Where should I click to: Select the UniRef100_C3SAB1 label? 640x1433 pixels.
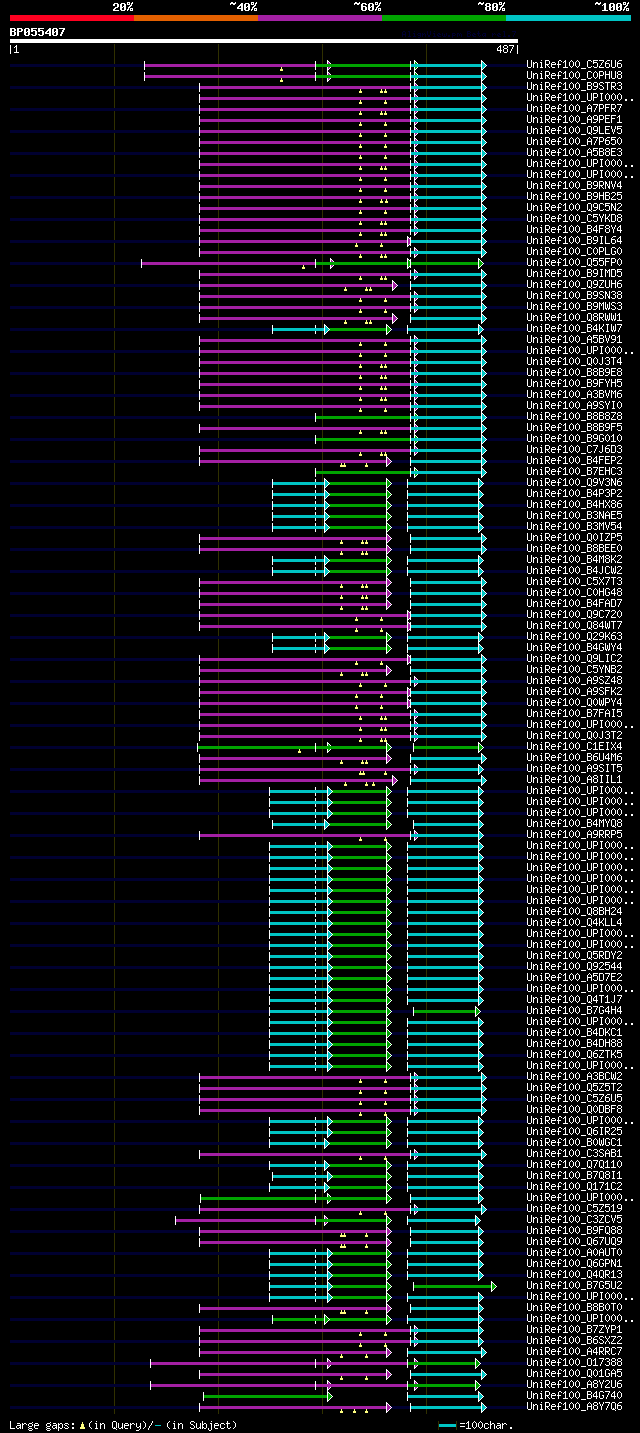(574, 1154)
